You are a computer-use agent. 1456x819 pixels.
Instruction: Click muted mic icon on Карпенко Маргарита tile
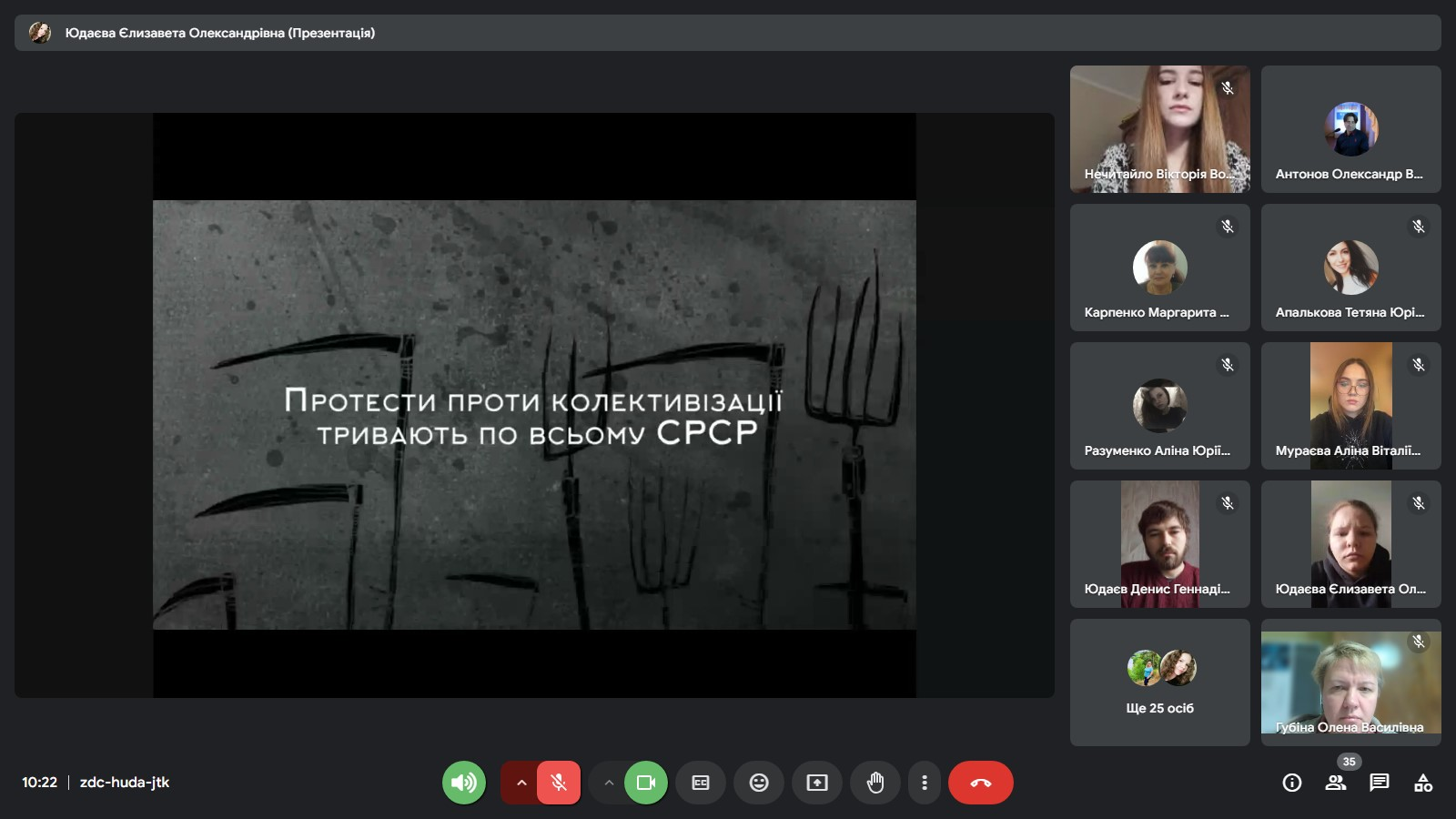tap(1228, 227)
